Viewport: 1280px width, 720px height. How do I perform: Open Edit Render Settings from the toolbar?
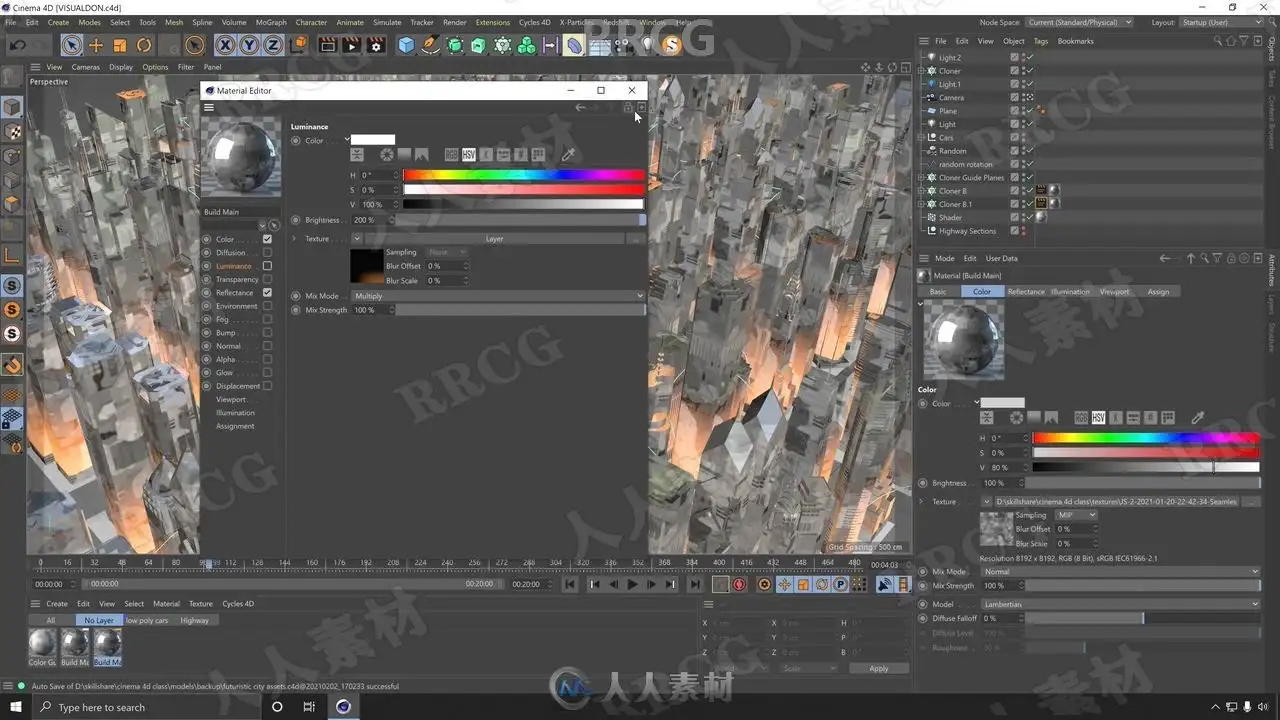tap(376, 45)
